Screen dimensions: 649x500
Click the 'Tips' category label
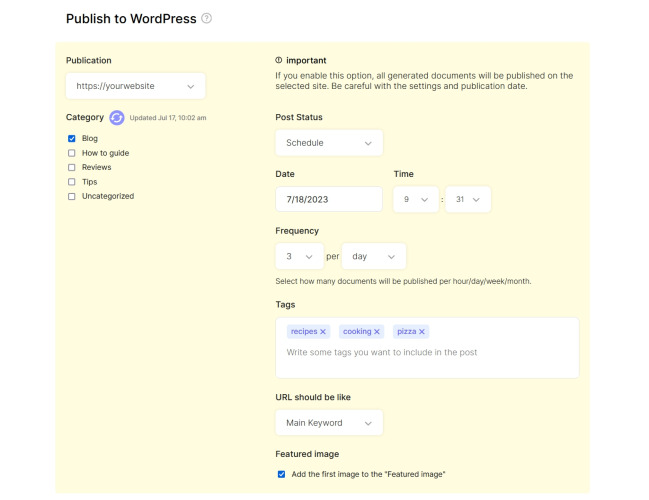click(89, 182)
